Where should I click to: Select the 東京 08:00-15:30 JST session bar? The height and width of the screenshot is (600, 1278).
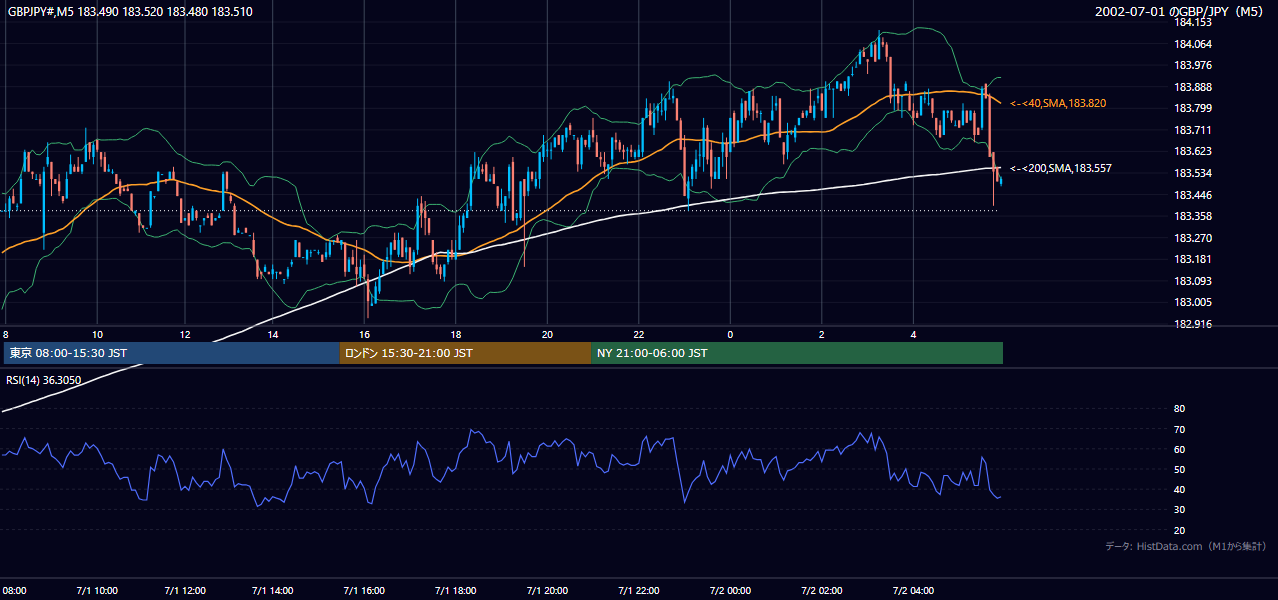tap(172, 353)
